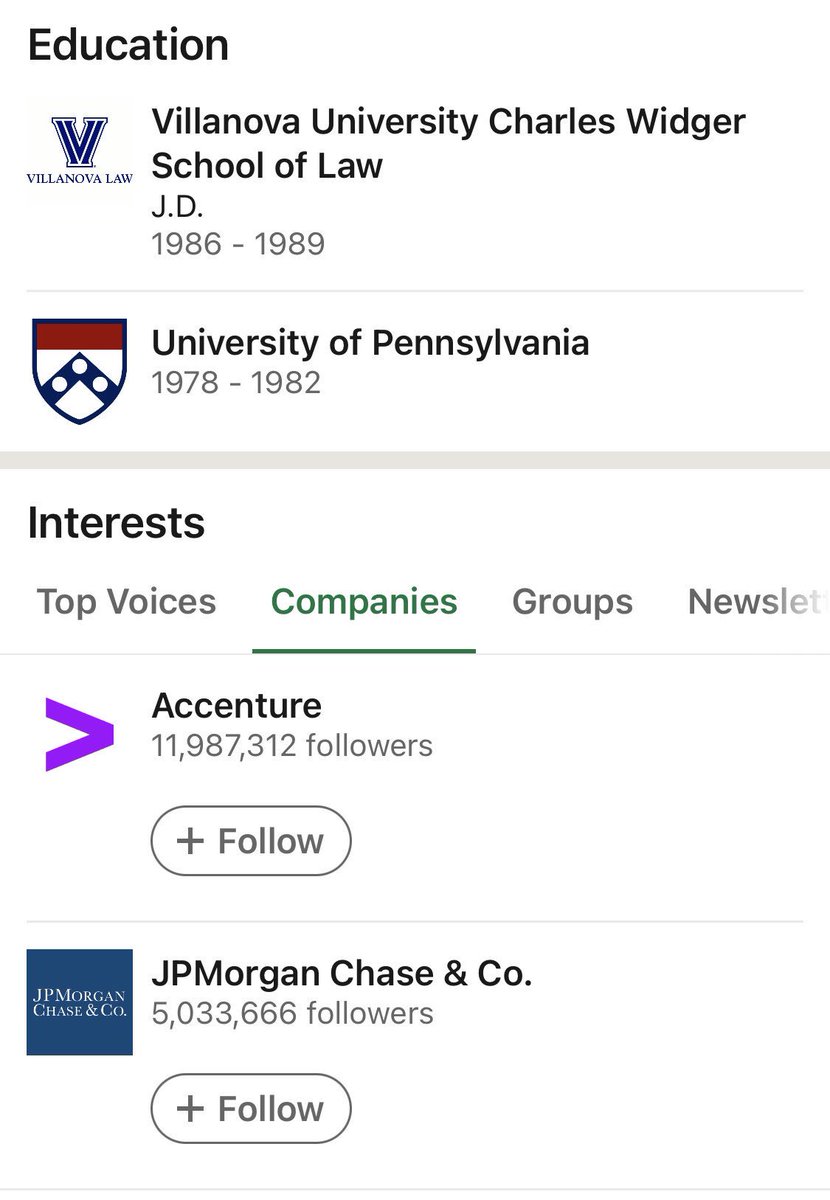Tap the Accenture 11,987,312 followers count
Image resolution: width=830 pixels, height=1200 pixels.
292,745
